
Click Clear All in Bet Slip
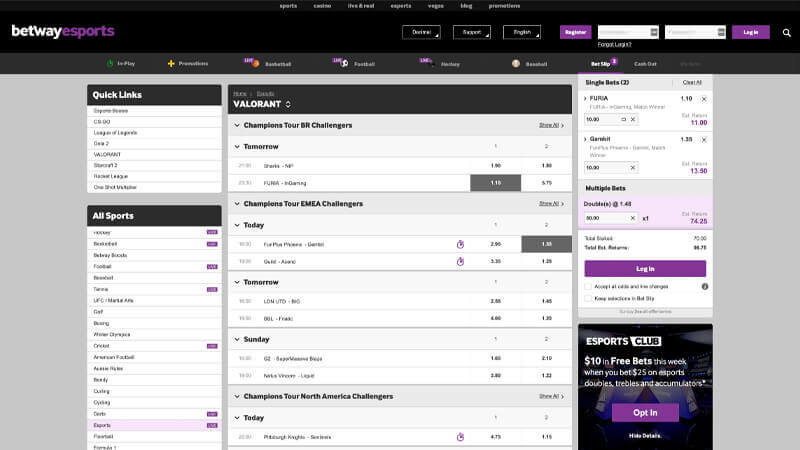coord(692,83)
